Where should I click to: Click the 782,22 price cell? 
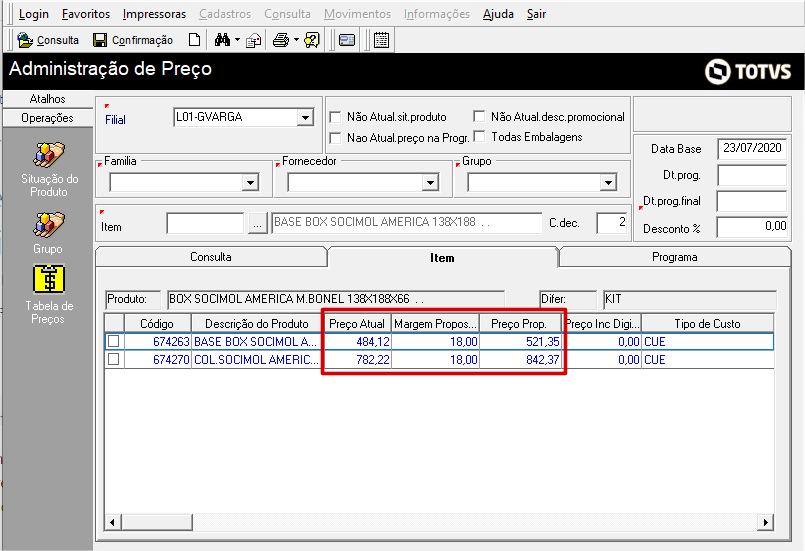(357, 359)
